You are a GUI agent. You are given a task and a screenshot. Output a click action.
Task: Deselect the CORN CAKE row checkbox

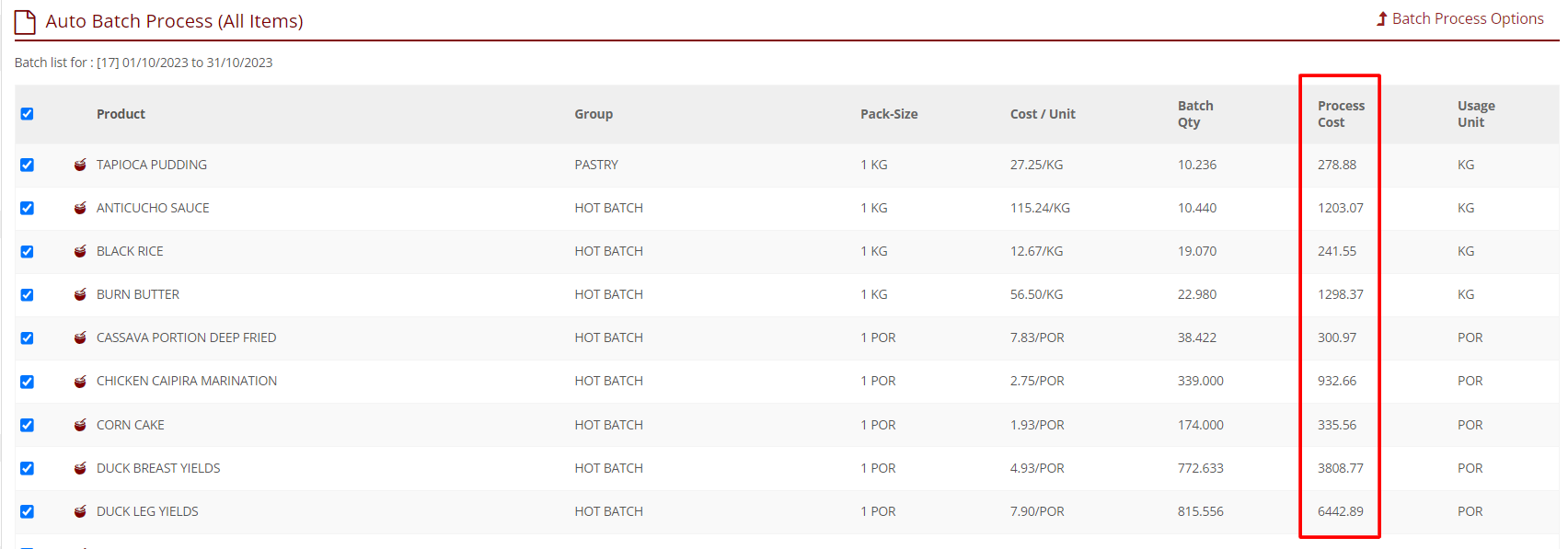click(27, 425)
